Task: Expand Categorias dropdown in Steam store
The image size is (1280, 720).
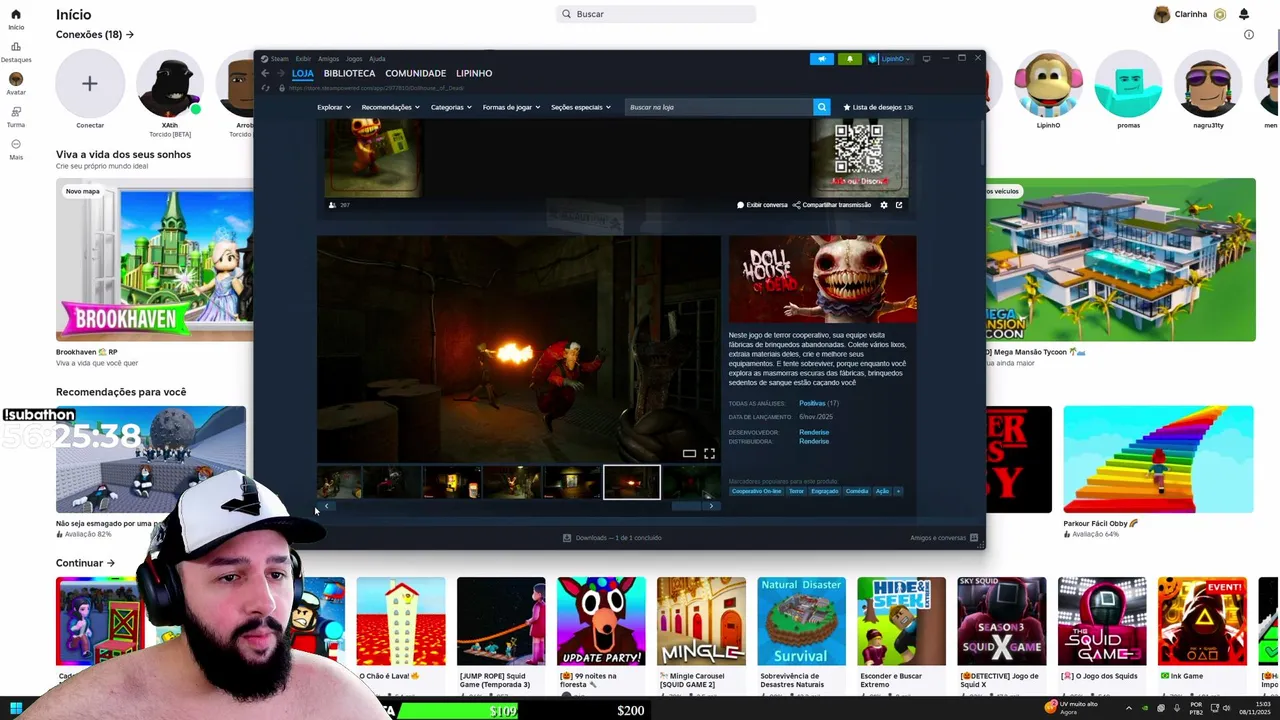Action: point(451,107)
